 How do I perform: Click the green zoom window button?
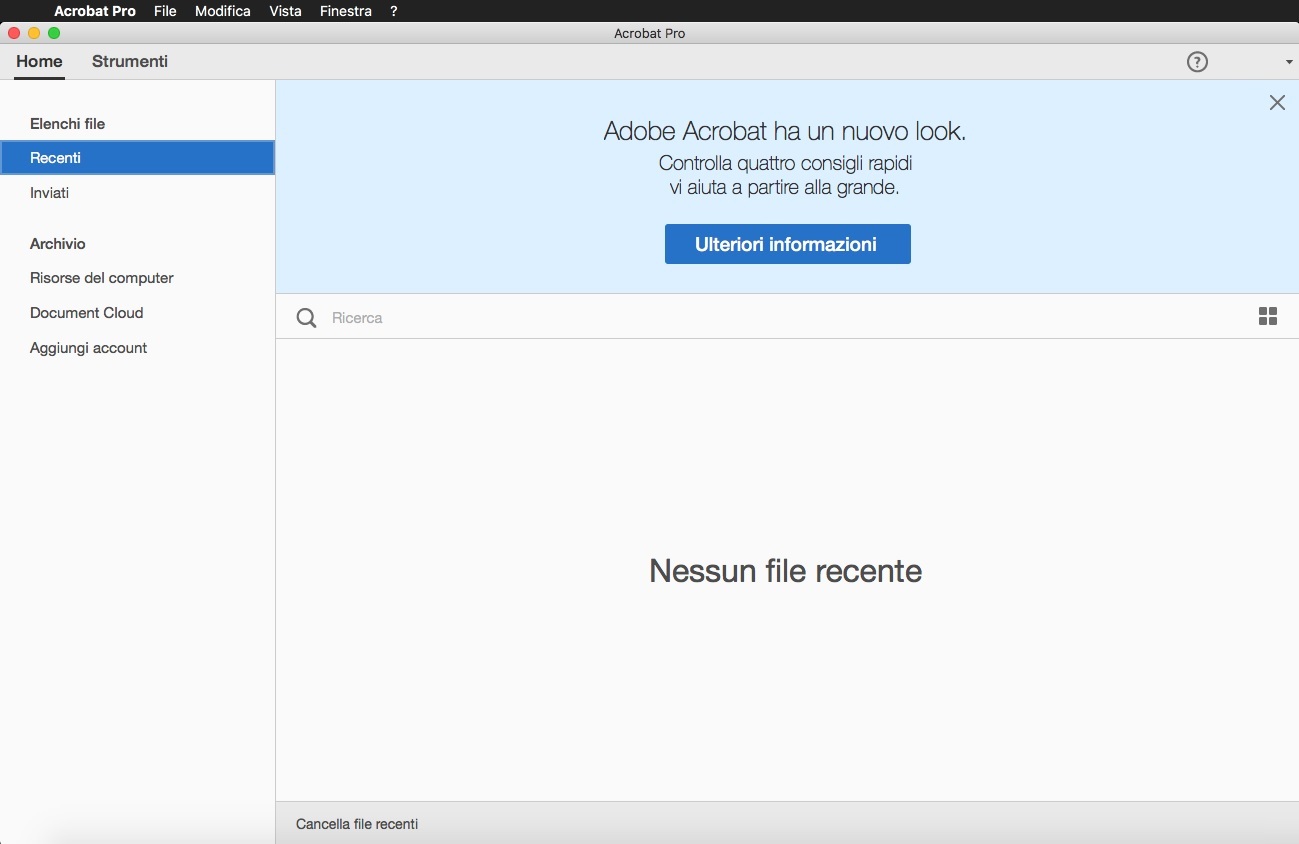54,33
